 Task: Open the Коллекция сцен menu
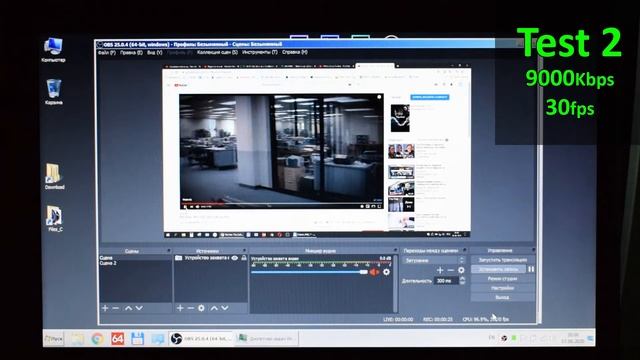217,52
